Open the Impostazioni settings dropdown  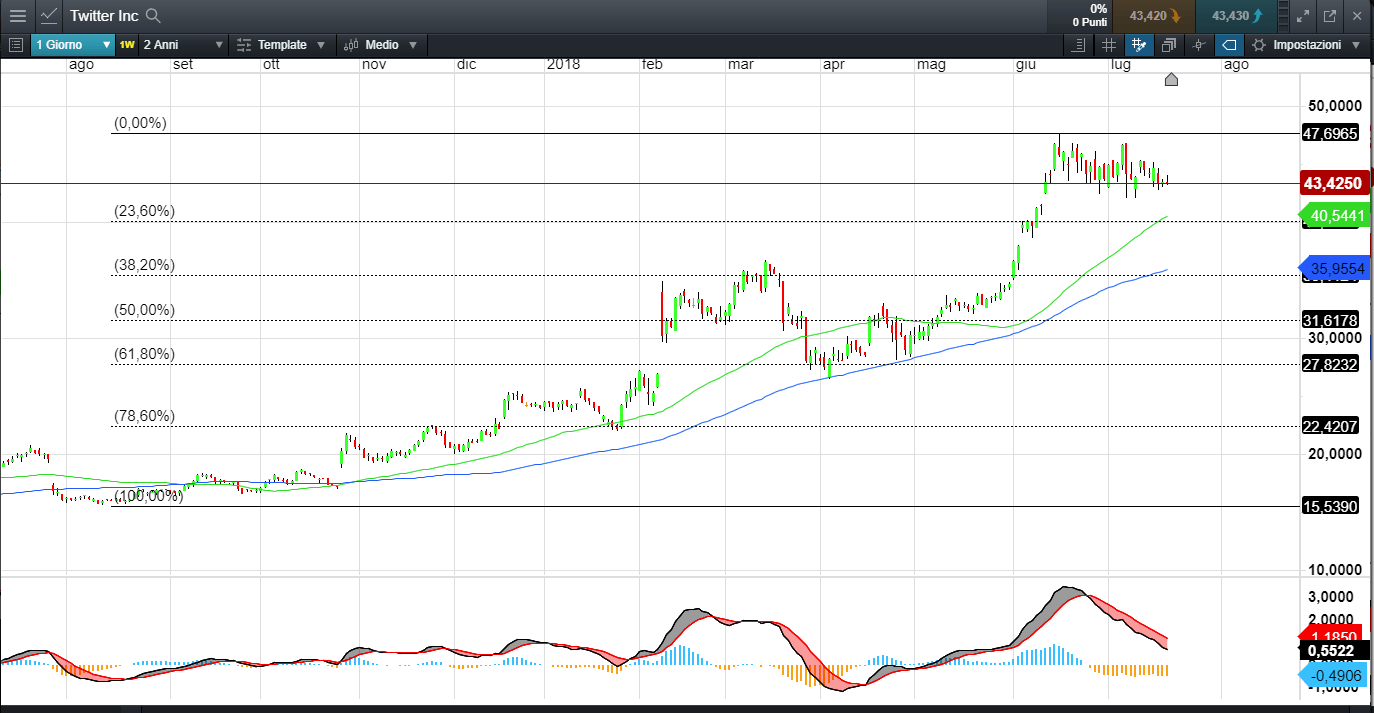tap(1306, 45)
